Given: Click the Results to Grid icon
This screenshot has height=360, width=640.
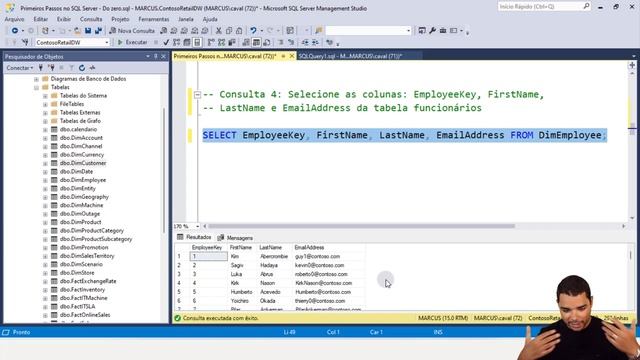Looking at the screenshot, I should tap(256, 42).
